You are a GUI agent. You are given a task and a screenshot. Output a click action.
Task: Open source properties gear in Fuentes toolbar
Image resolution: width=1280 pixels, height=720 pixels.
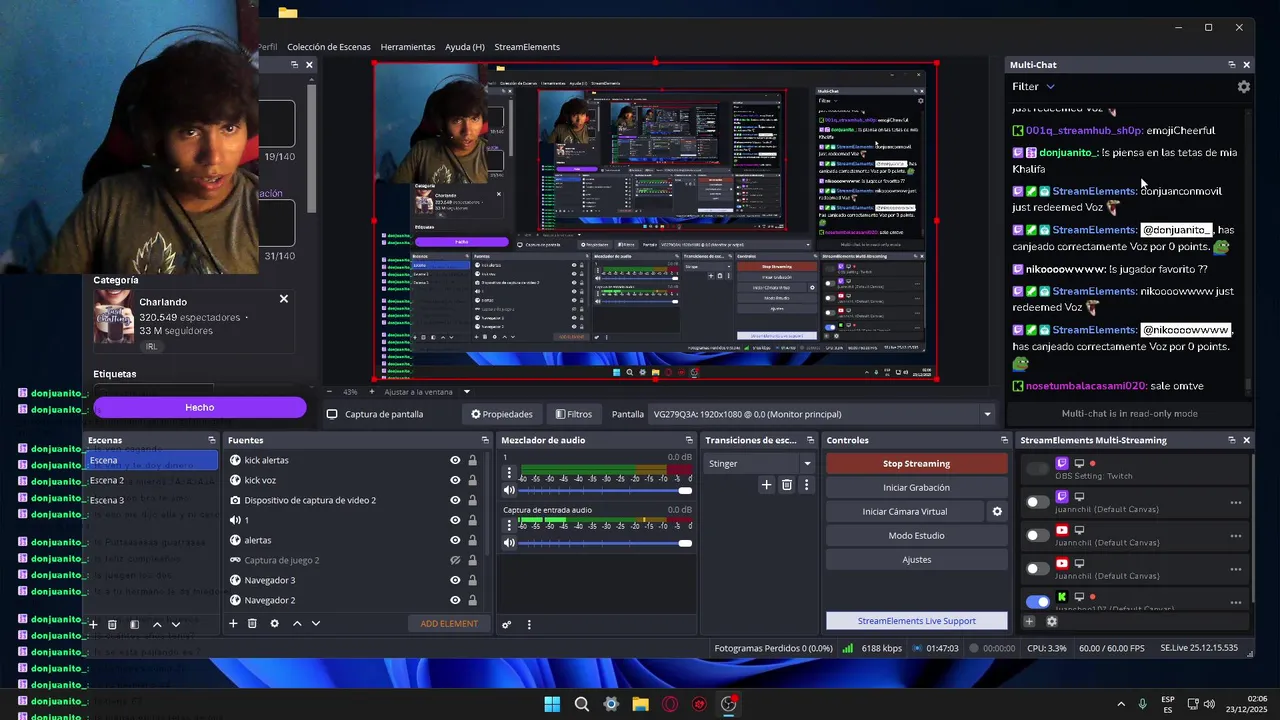tap(274, 624)
